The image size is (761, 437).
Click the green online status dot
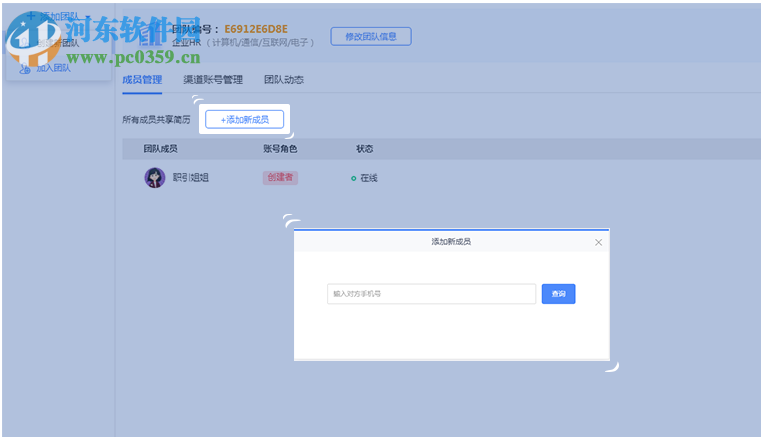pos(353,179)
